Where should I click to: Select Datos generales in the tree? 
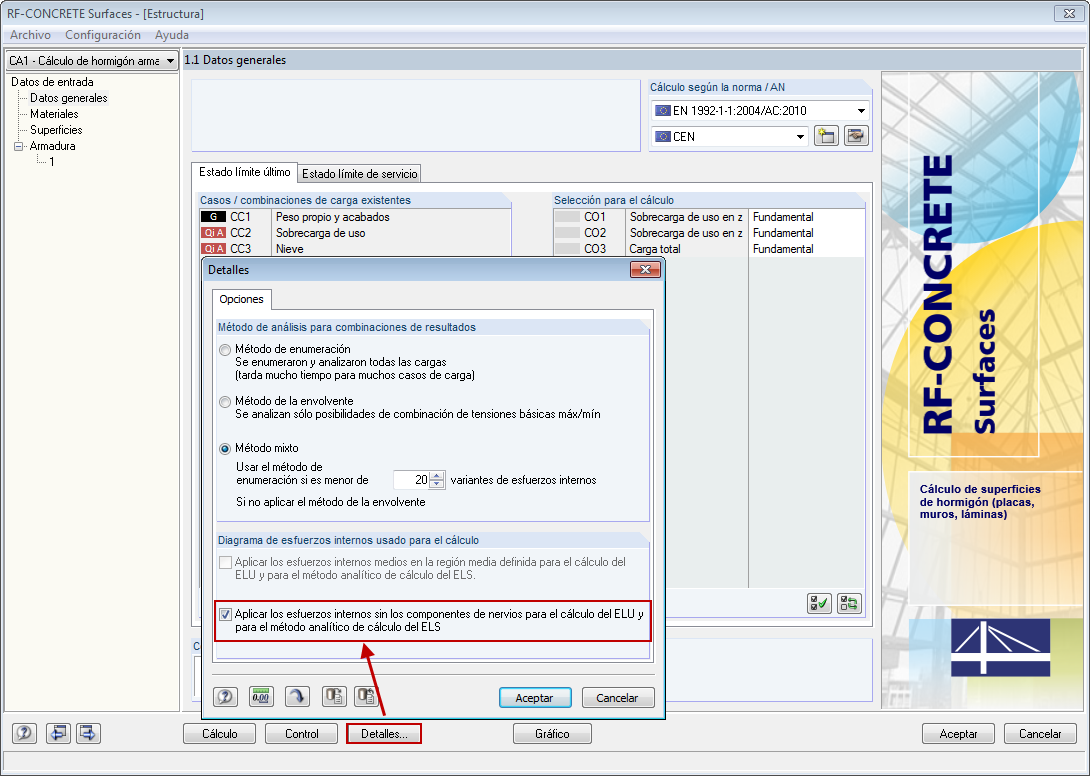click(68, 98)
